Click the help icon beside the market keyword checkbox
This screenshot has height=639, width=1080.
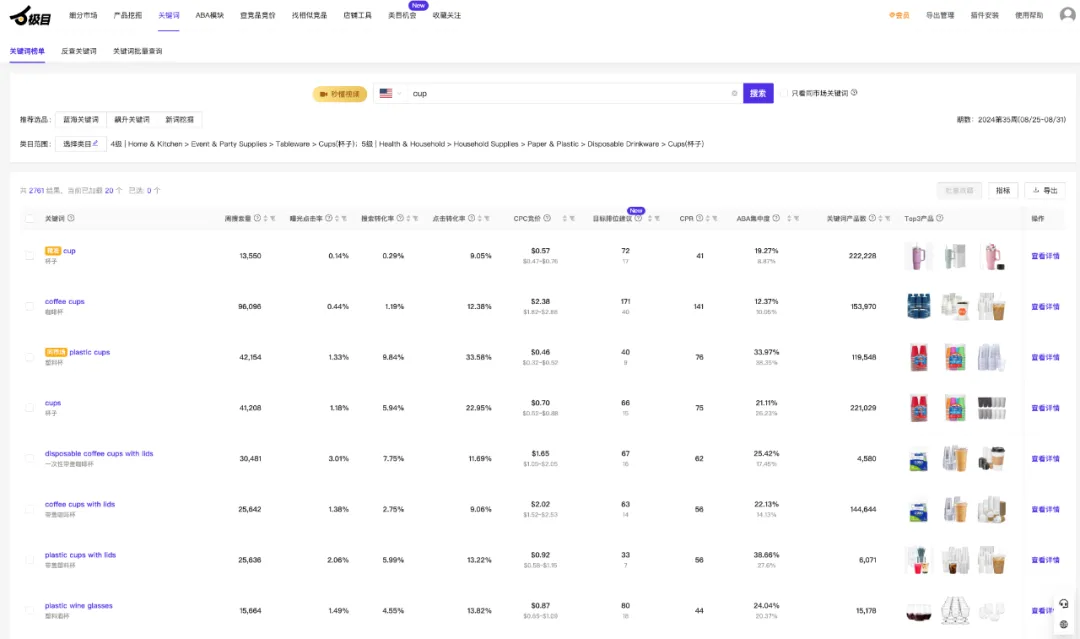click(854, 93)
